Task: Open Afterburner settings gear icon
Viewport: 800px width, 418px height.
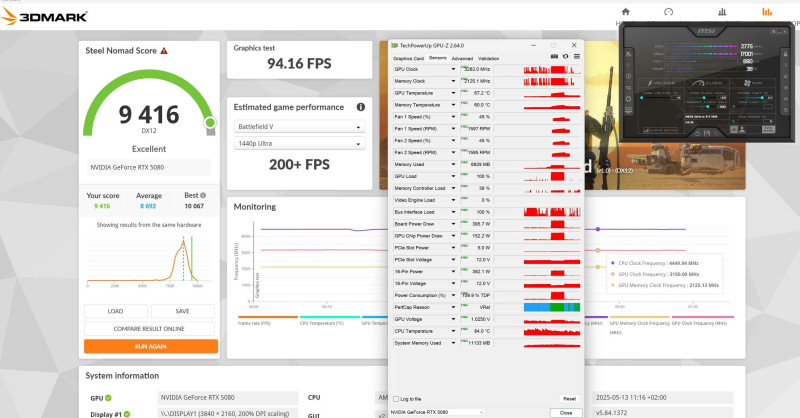Action: [629, 99]
